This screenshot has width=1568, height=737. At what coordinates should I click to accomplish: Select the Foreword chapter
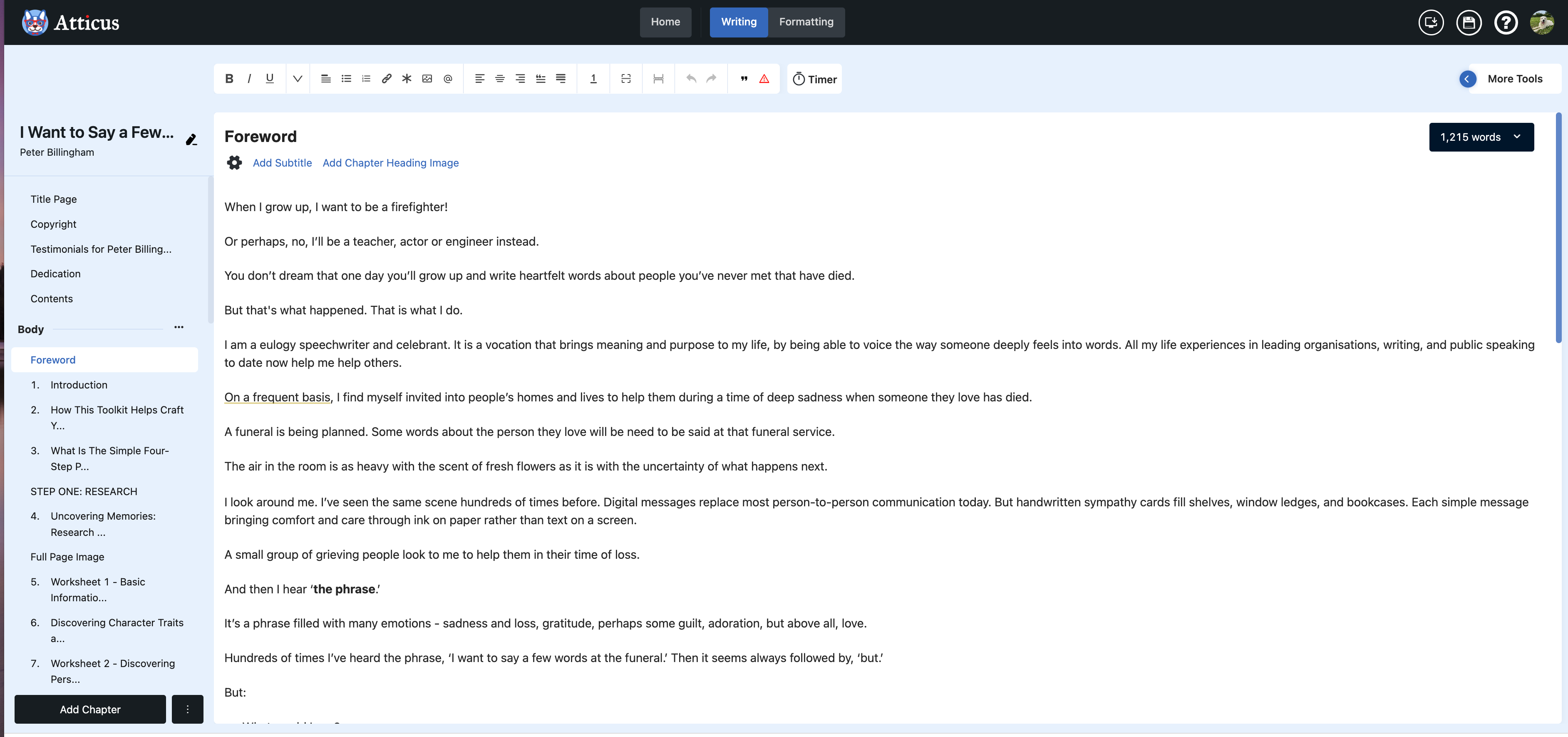click(x=105, y=360)
